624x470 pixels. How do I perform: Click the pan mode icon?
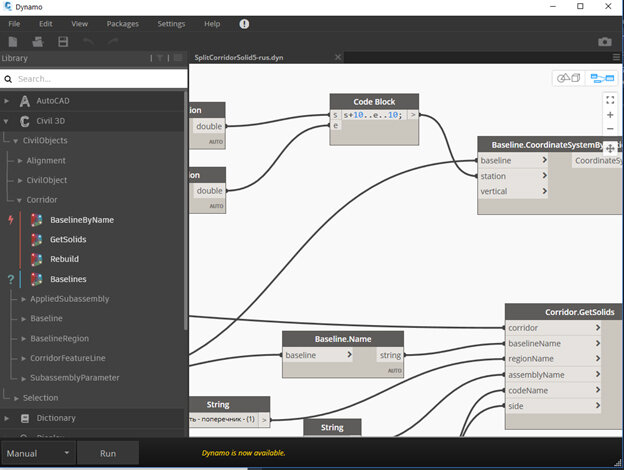tap(610, 148)
